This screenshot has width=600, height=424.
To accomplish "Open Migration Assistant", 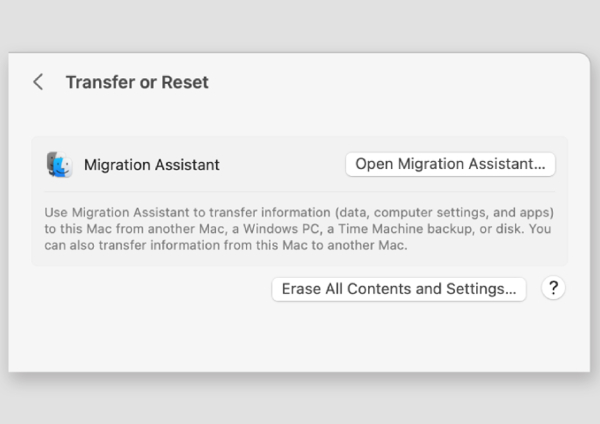I will (x=450, y=164).
